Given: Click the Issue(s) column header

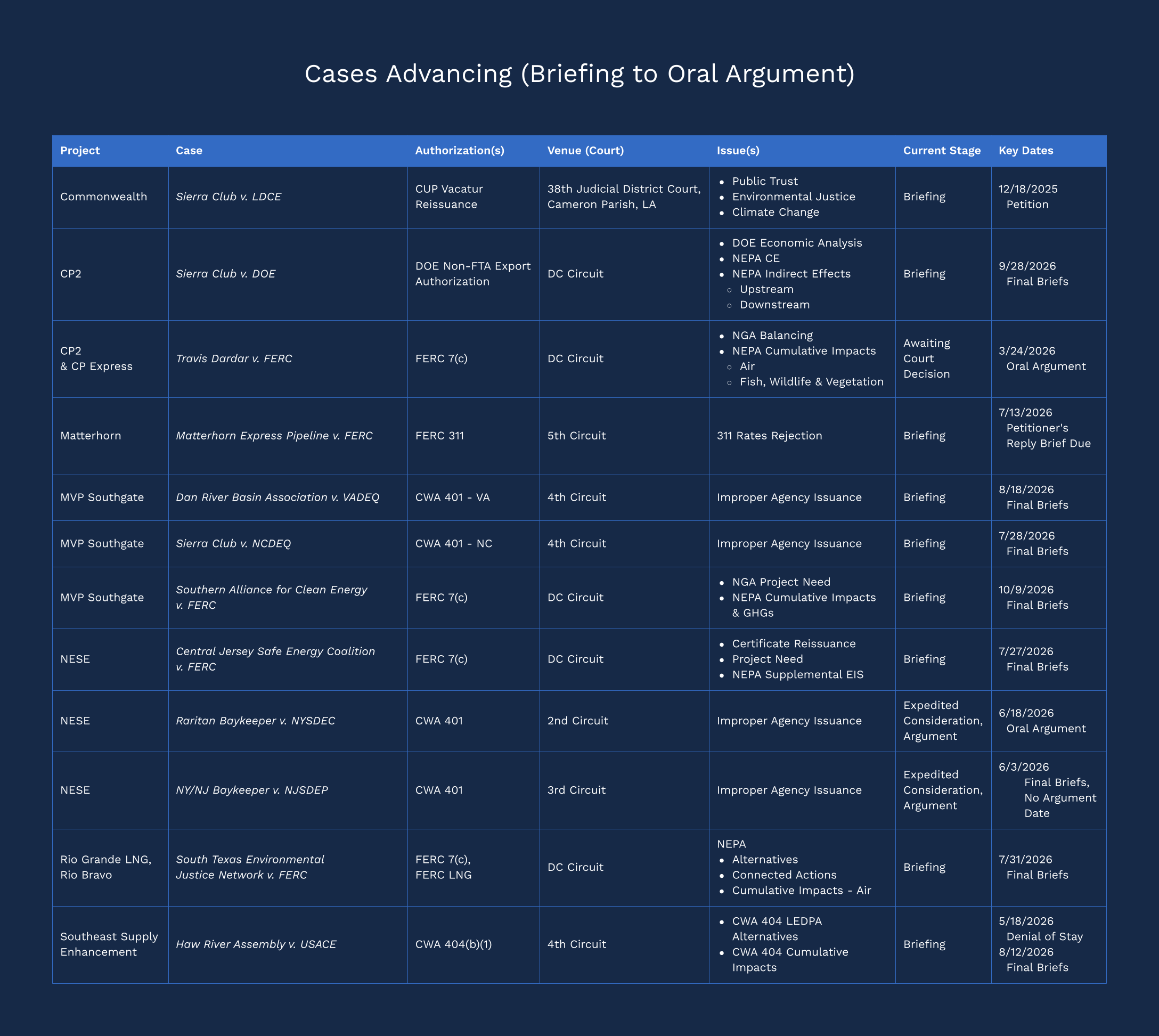Looking at the screenshot, I should coord(738,150).
